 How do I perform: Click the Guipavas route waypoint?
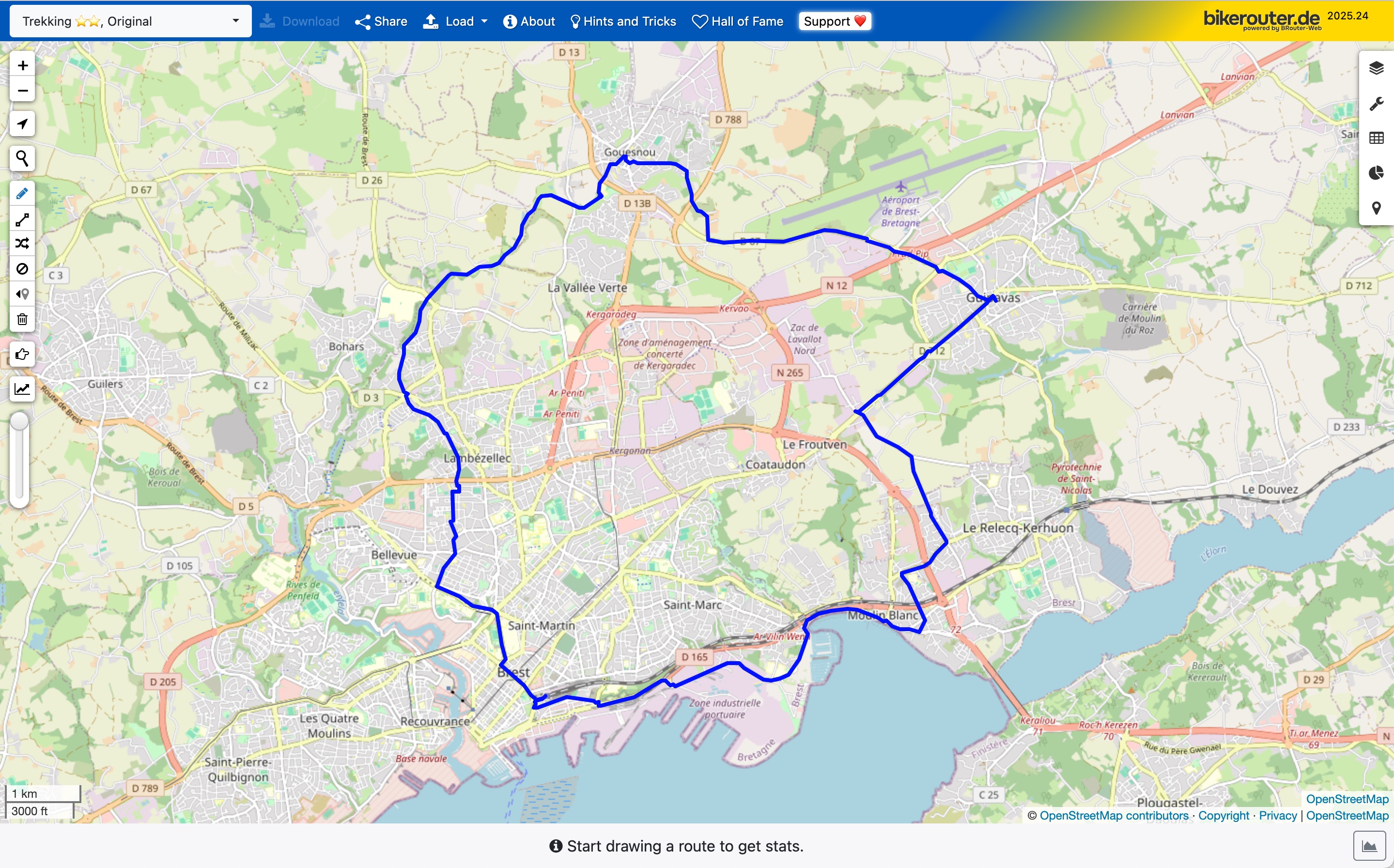point(993,298)
